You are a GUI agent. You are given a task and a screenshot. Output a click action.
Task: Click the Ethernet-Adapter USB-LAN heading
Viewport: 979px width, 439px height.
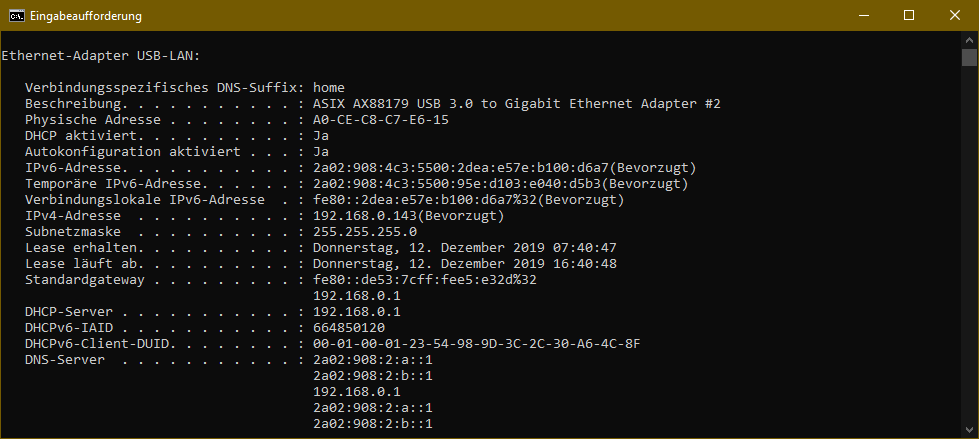pyautogui.click(x=103, y=55)
